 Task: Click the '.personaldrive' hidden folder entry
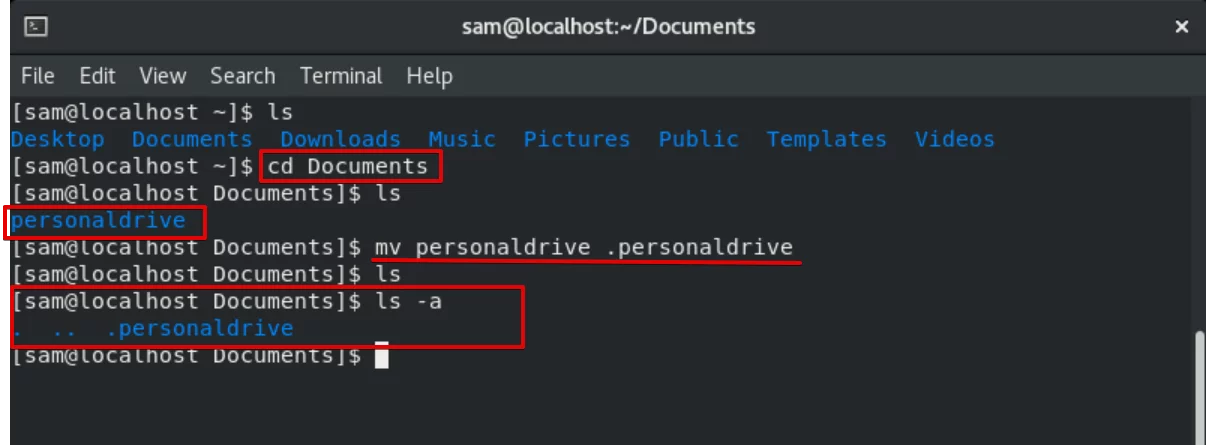coord(200,328)
